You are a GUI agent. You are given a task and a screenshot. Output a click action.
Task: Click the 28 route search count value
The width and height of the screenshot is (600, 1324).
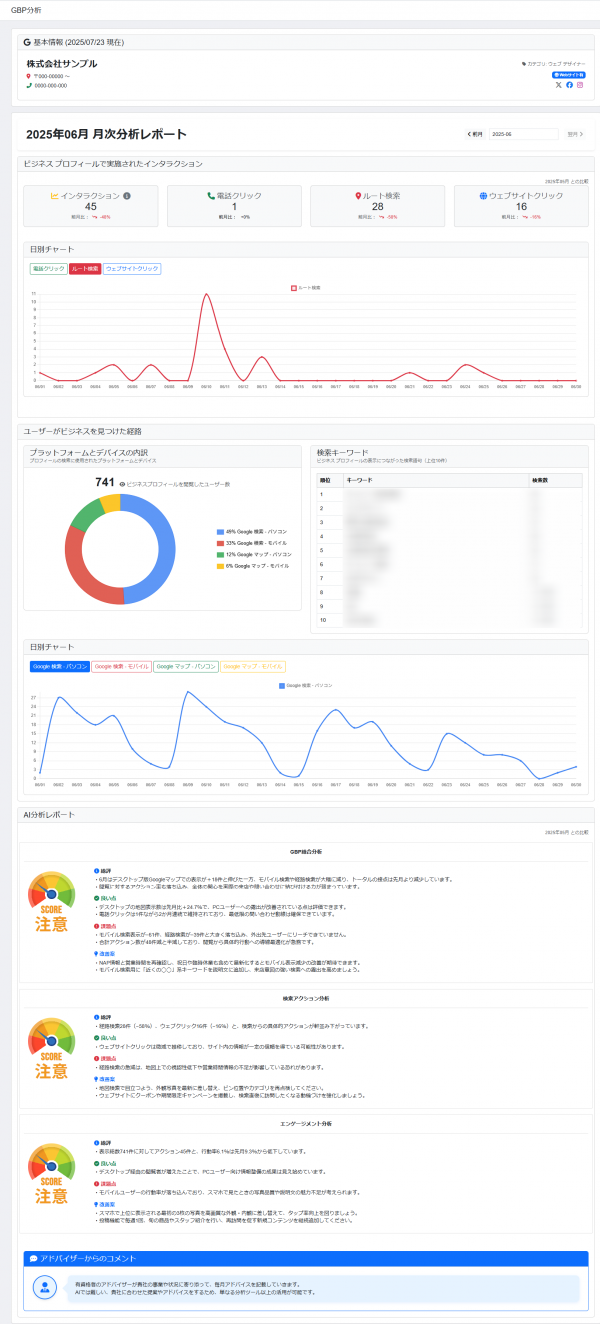[x=377, y=207]
